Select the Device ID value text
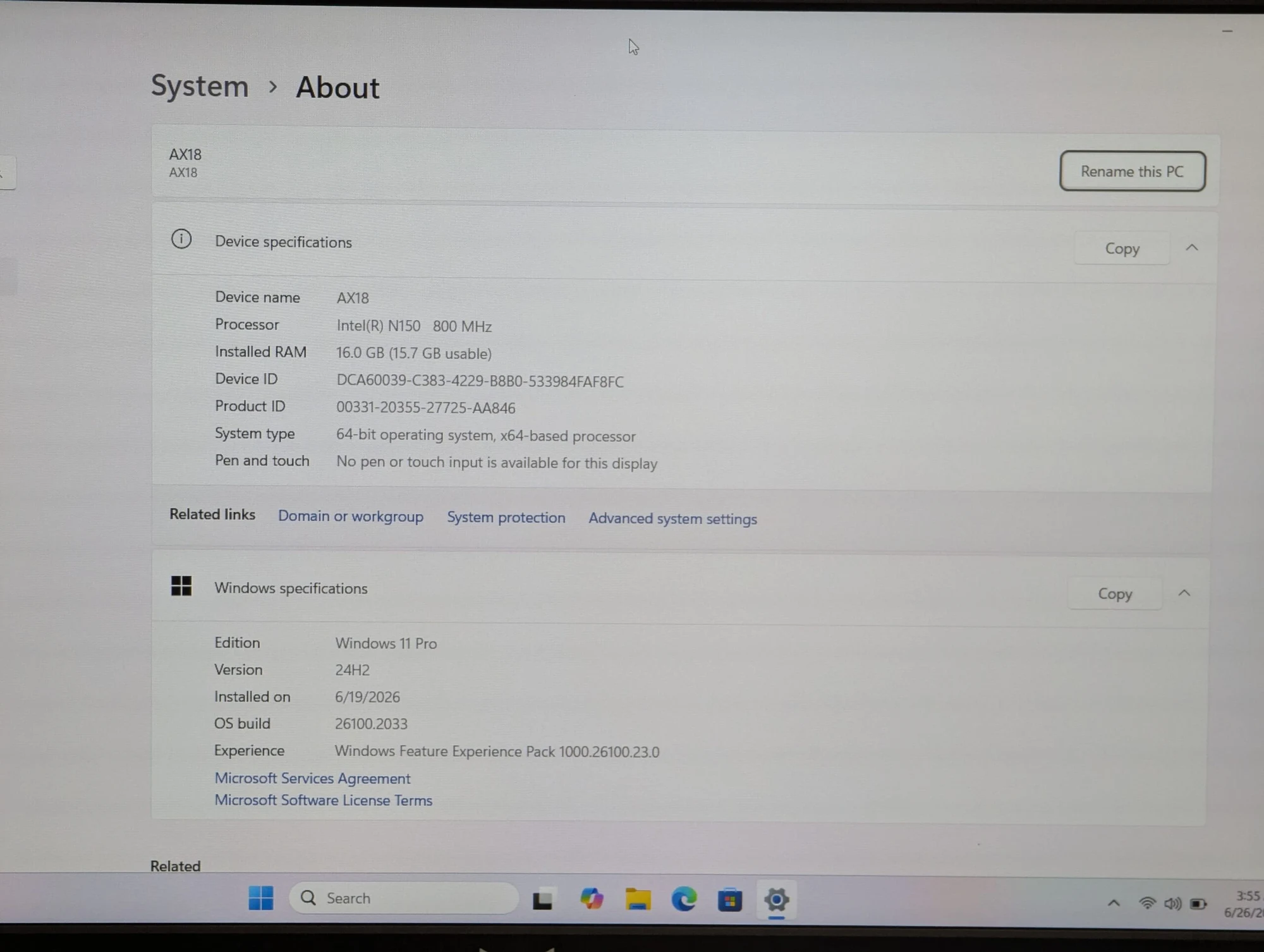This screenshot has width=1264, height=952. pyautogui.click(x=480, y=381)
